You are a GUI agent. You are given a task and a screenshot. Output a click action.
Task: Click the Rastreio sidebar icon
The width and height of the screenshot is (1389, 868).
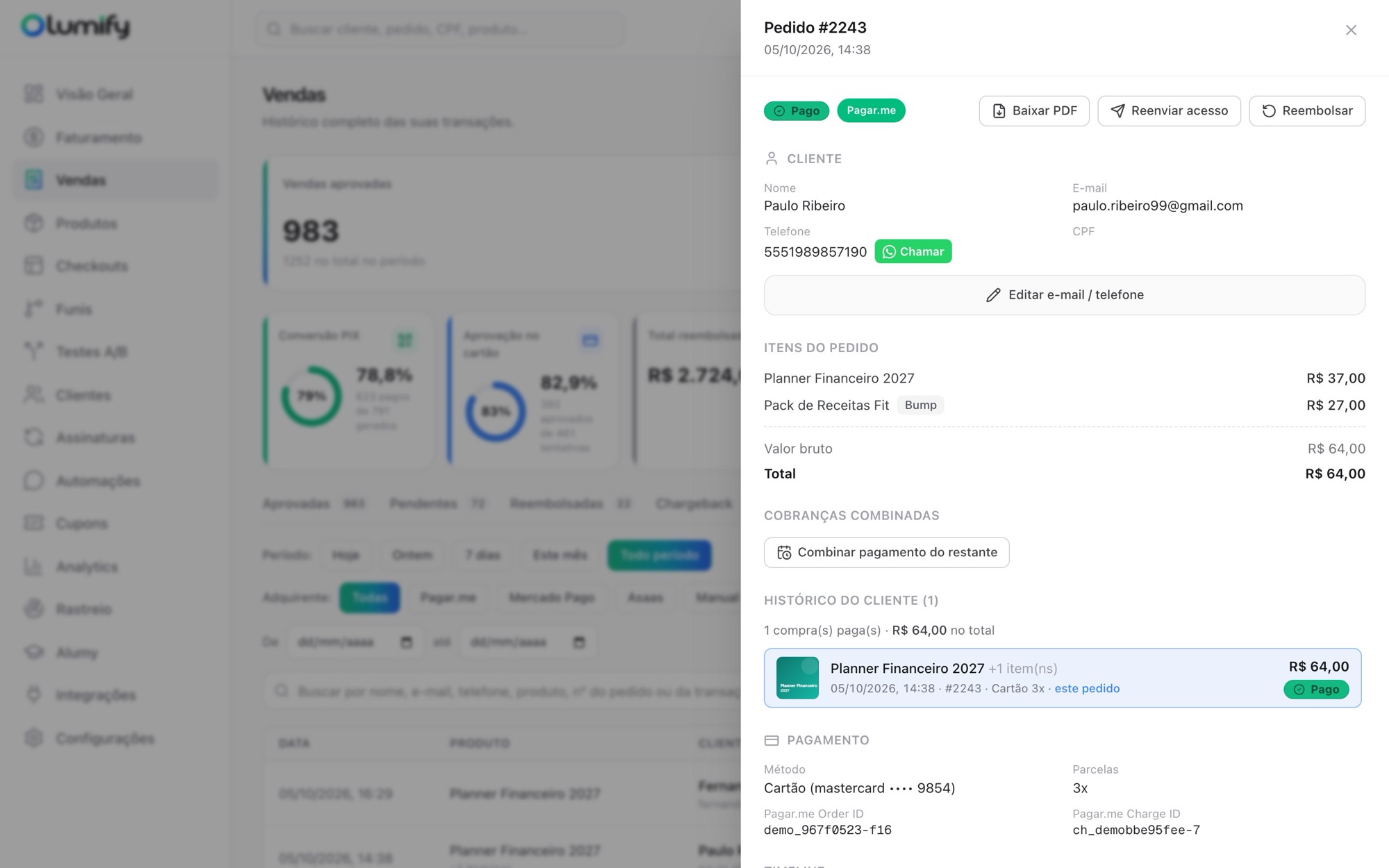[x=33, y=609]
